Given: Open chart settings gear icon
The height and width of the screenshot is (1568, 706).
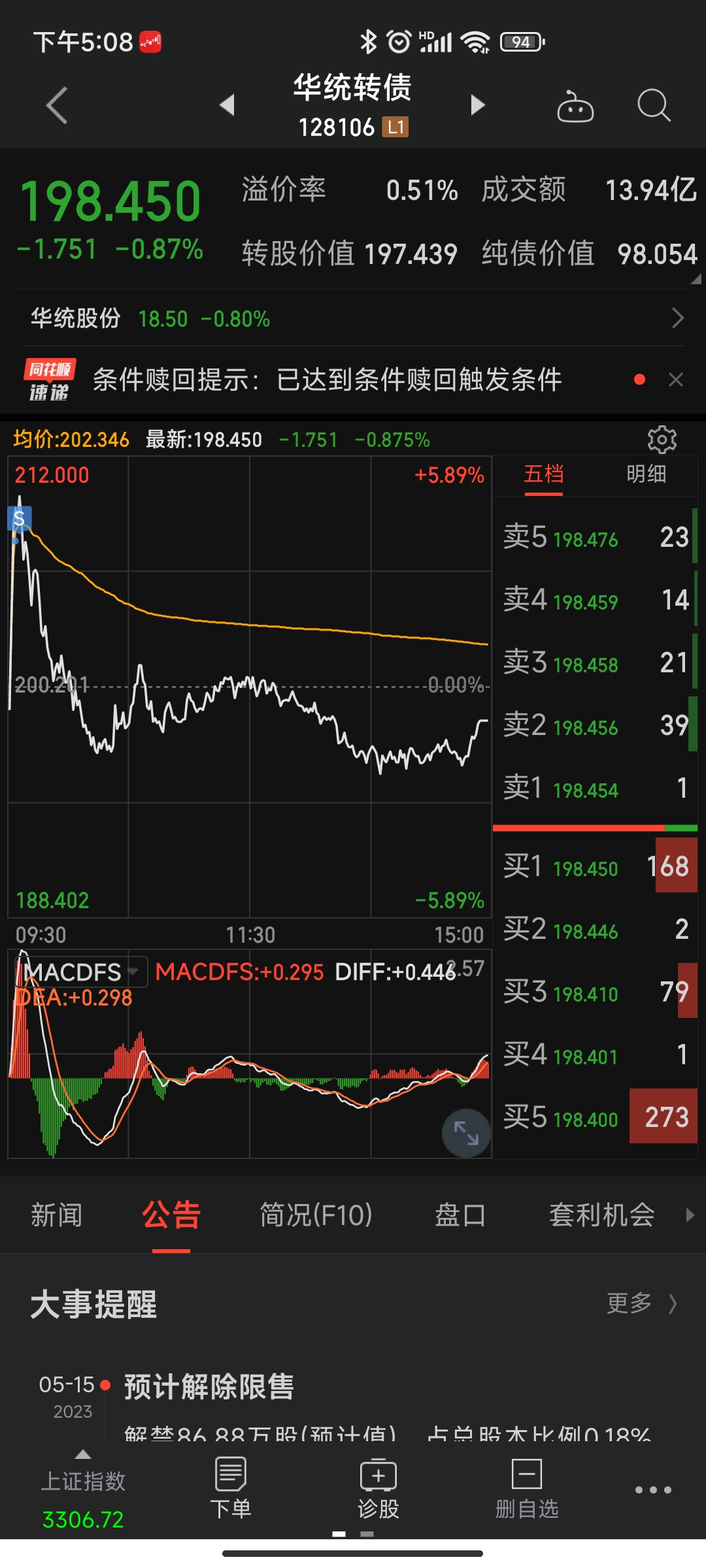Looking at the screenshot, I should click(662, 440).
